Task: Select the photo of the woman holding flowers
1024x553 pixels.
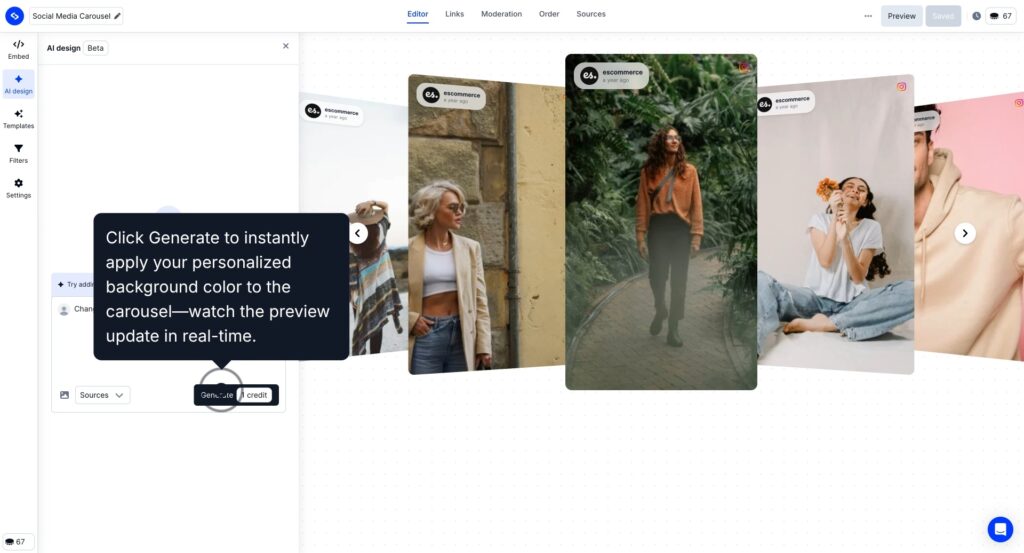Action: pyautogui.click(x=835, y=225)
